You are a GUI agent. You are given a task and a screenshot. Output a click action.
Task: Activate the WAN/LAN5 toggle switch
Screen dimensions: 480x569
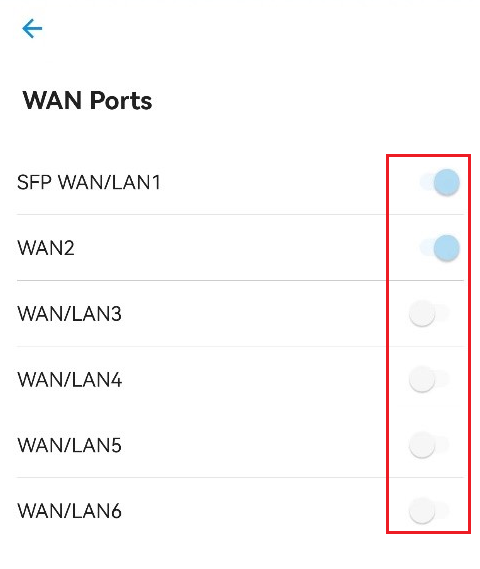click(429, 445)
